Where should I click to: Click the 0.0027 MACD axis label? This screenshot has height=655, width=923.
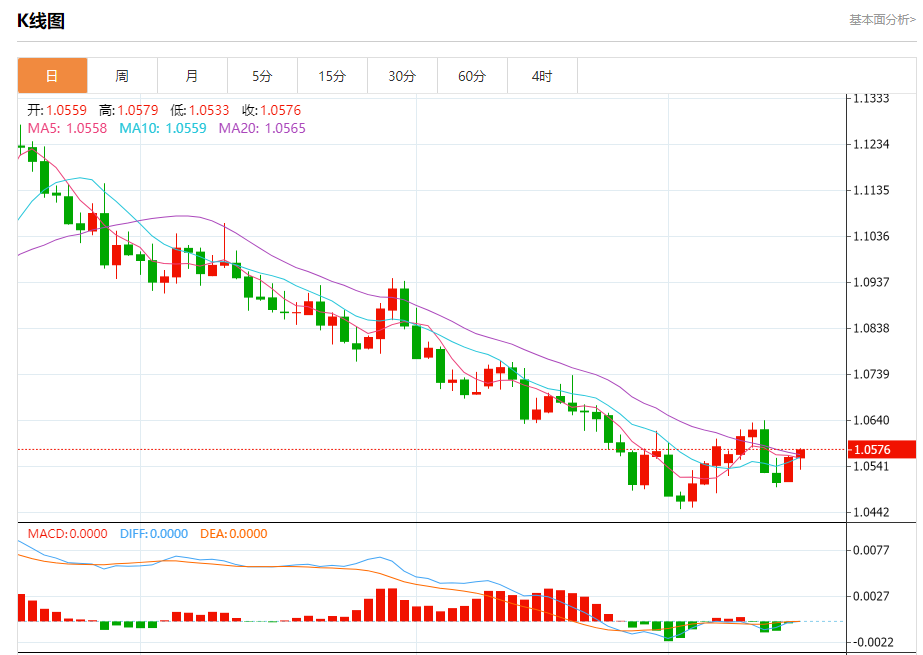[871, 596]
